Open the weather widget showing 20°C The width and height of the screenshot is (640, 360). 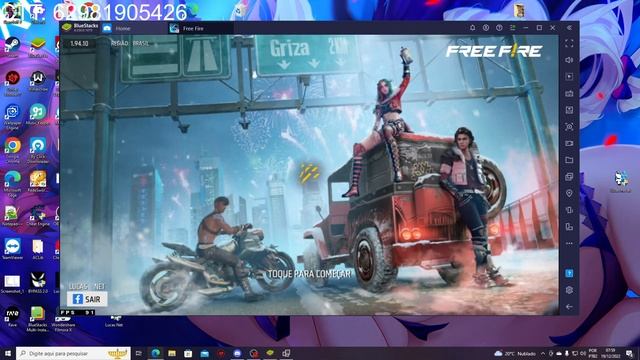coord(515,353)
